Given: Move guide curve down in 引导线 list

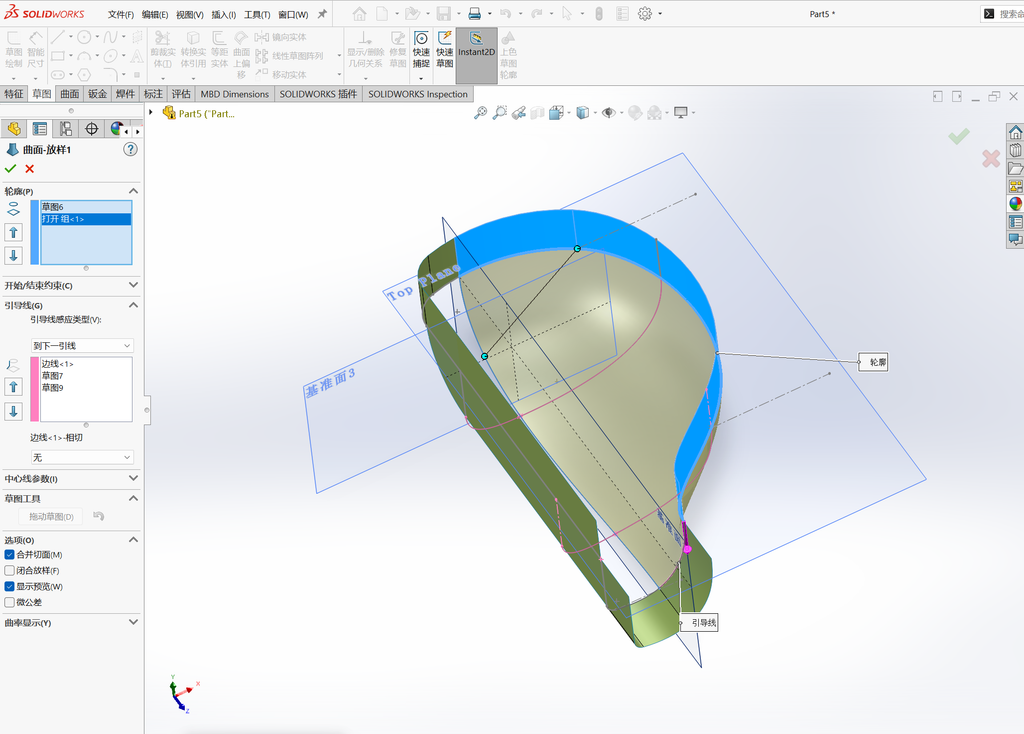Looking at the screenshot, I should (13, 411).
